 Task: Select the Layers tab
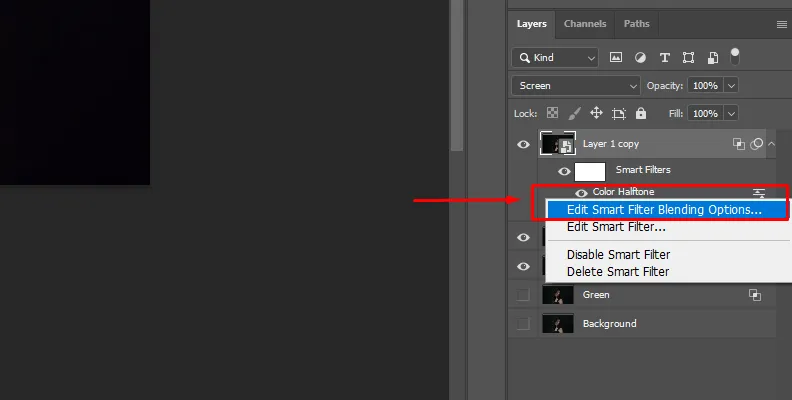point(531,24)
